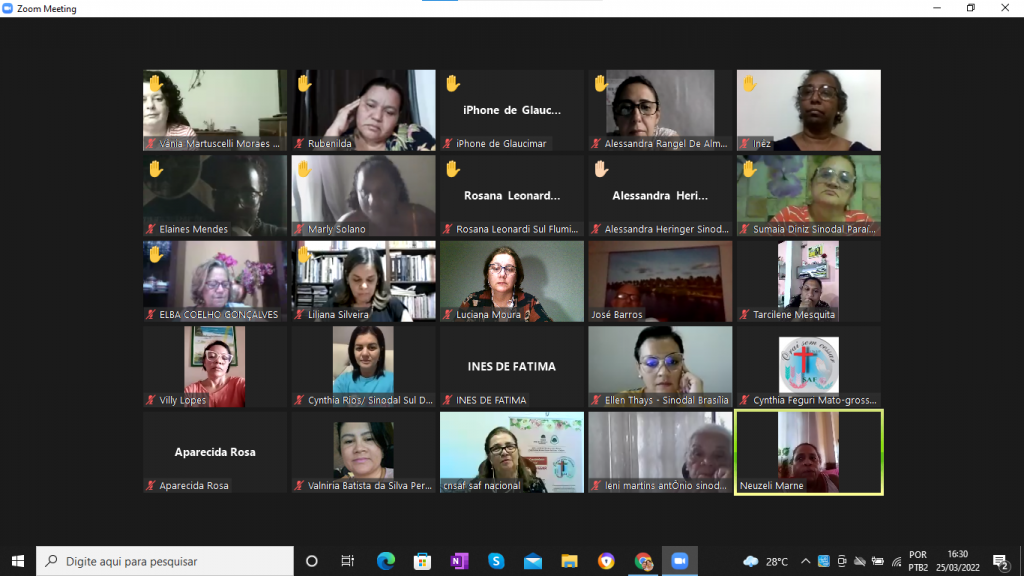Screen dimensions: 1024x576
Task: Select the INES DE FATIMA participant tile
Action: pos(511,366)
